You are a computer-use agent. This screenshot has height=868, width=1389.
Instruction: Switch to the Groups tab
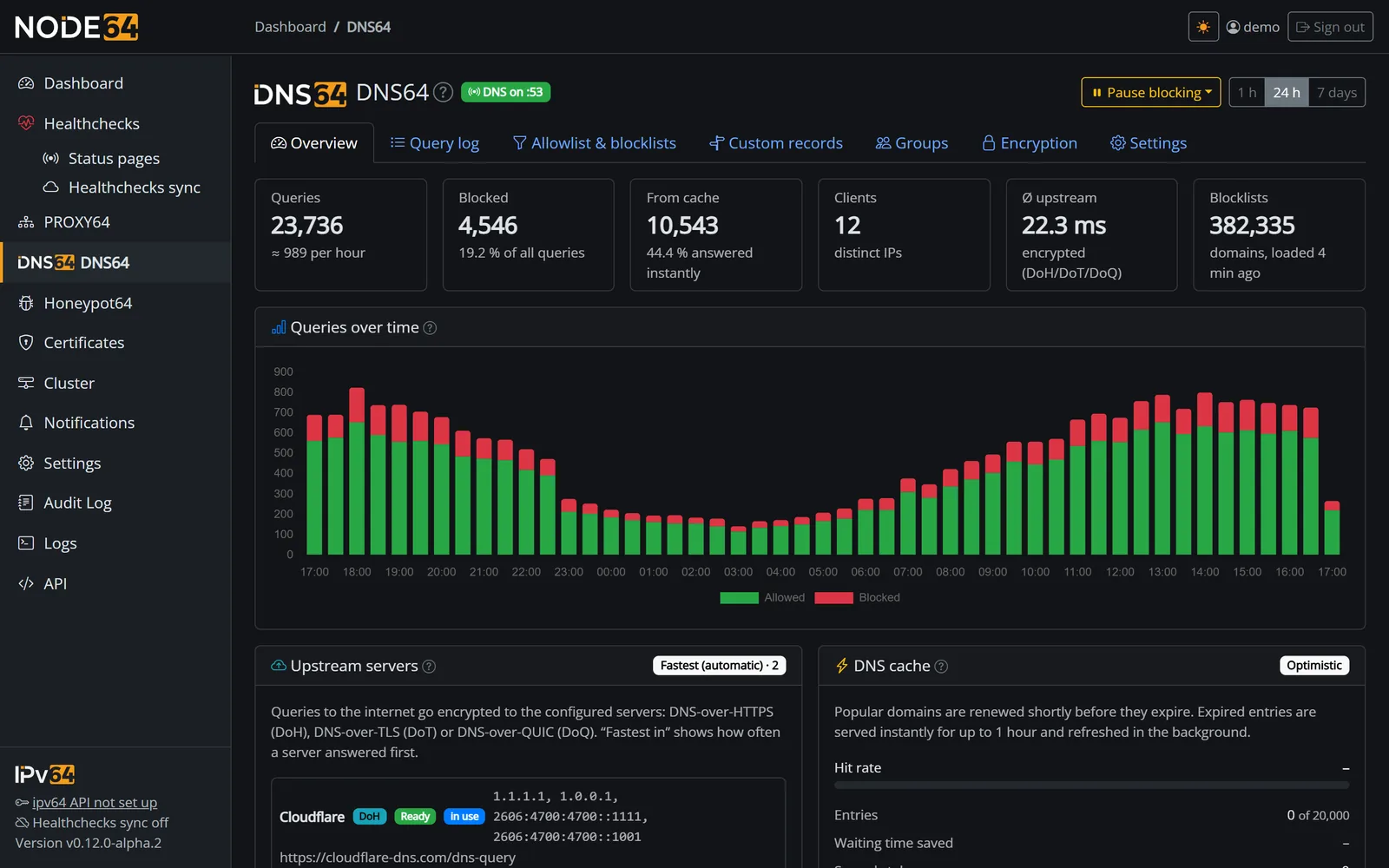tap(912, 143)
